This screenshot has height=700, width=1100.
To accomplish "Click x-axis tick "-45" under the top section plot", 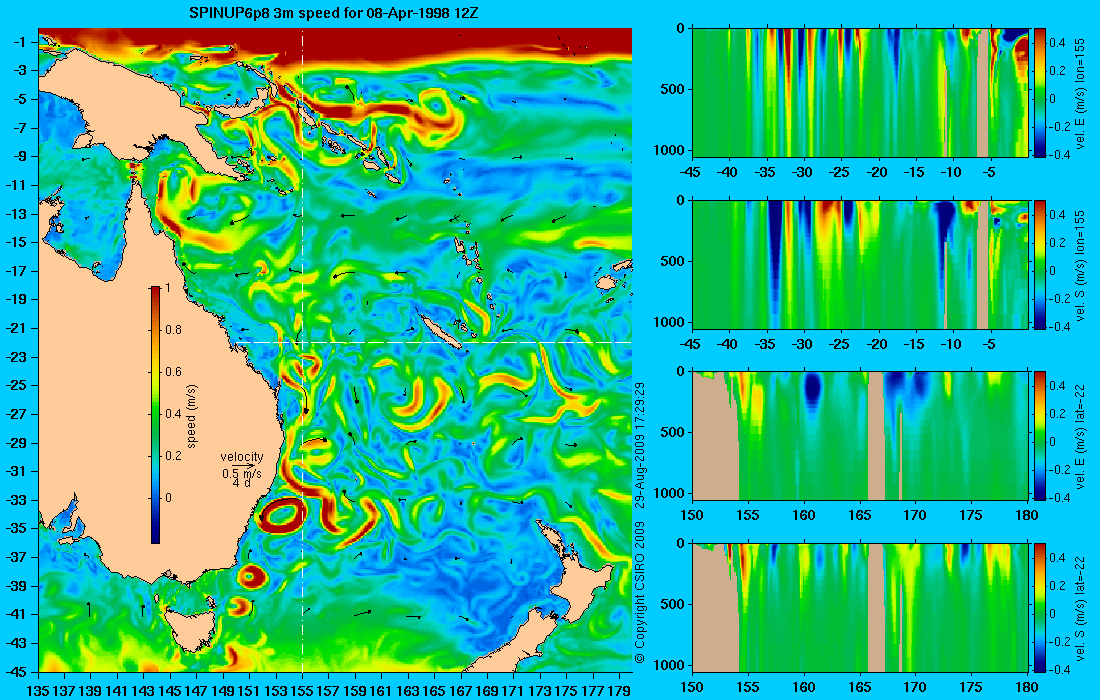I will pos(690,172).
